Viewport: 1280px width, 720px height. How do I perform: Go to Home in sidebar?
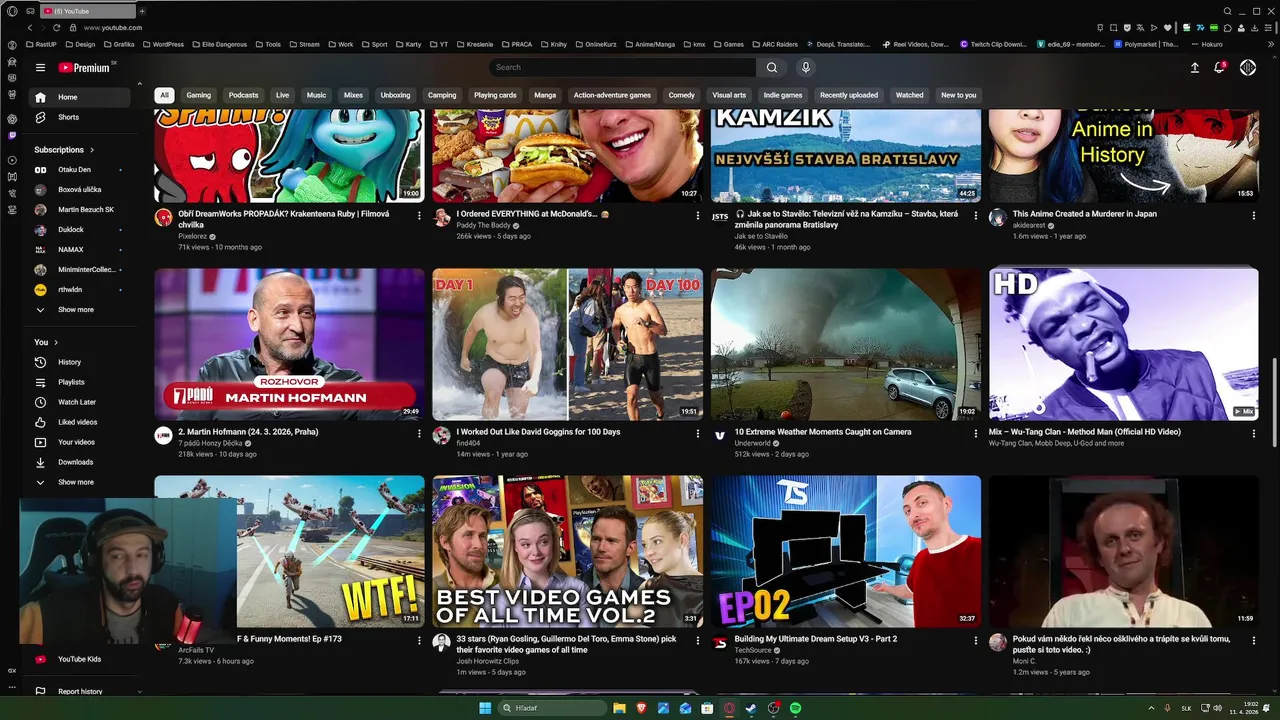click(79, 97)
